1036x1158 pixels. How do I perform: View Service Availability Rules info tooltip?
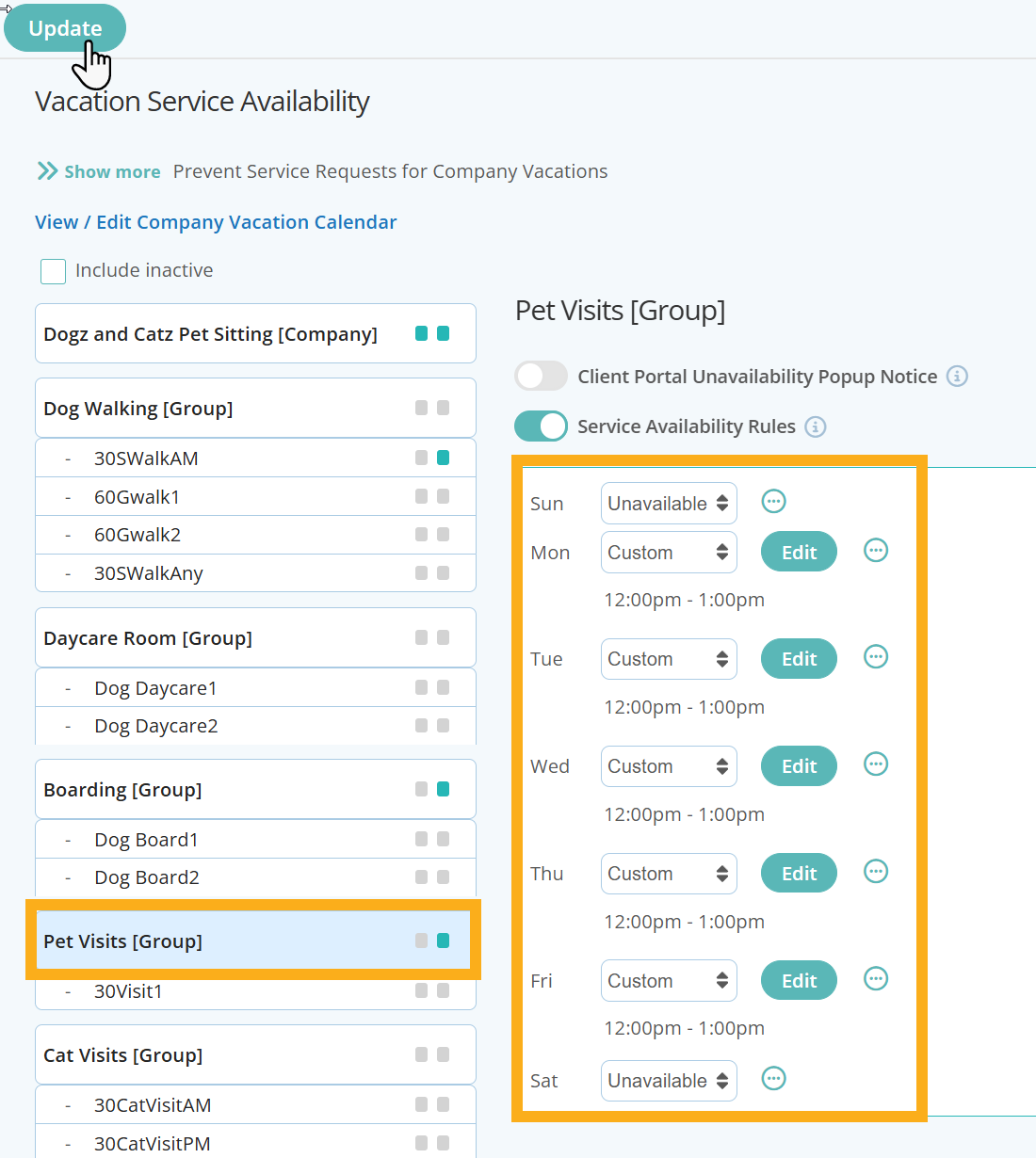[x=816, y=426]
